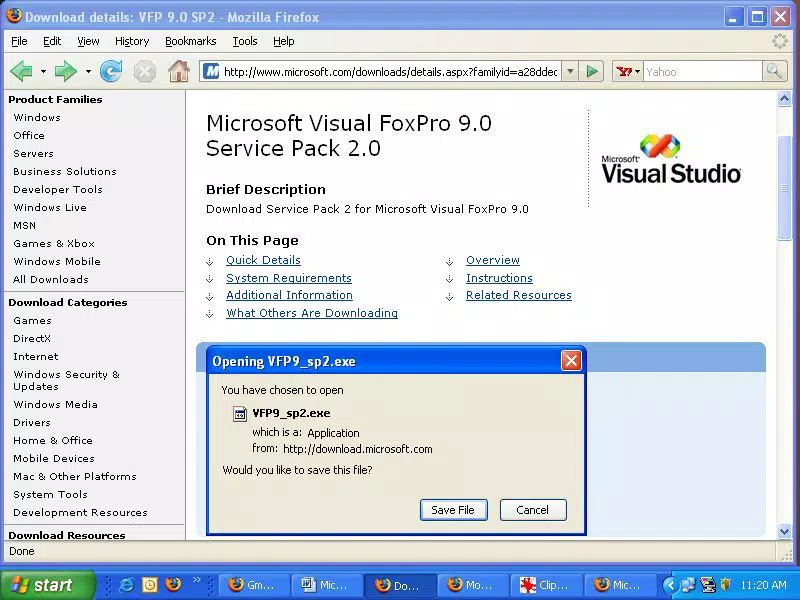Open the View menu

pyautogui.click(x=88, y=41)
